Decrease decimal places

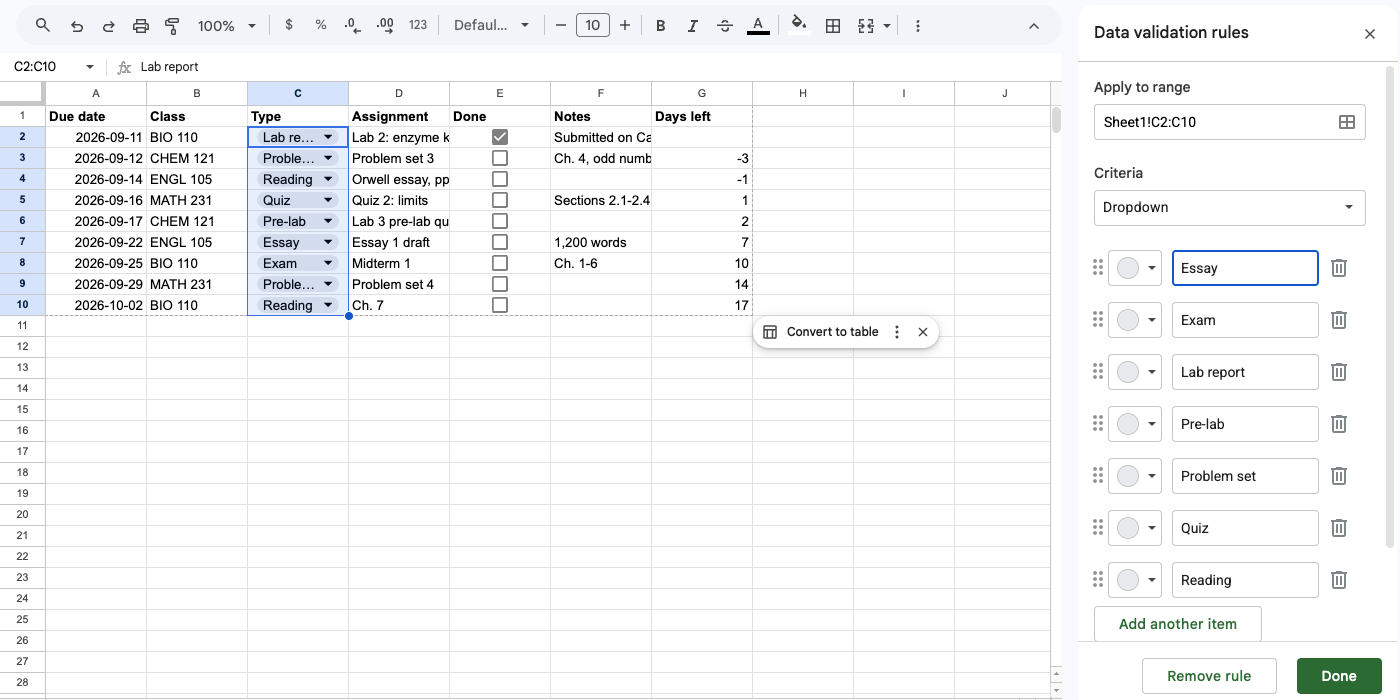[352, 25]
